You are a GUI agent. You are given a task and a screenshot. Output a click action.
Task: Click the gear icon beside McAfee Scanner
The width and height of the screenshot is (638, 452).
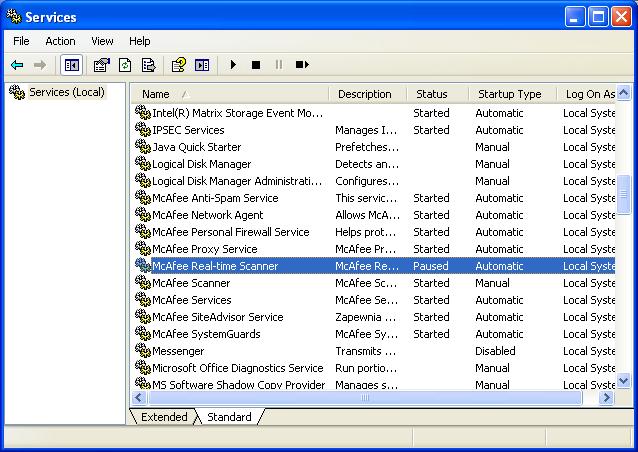(143, 283)
